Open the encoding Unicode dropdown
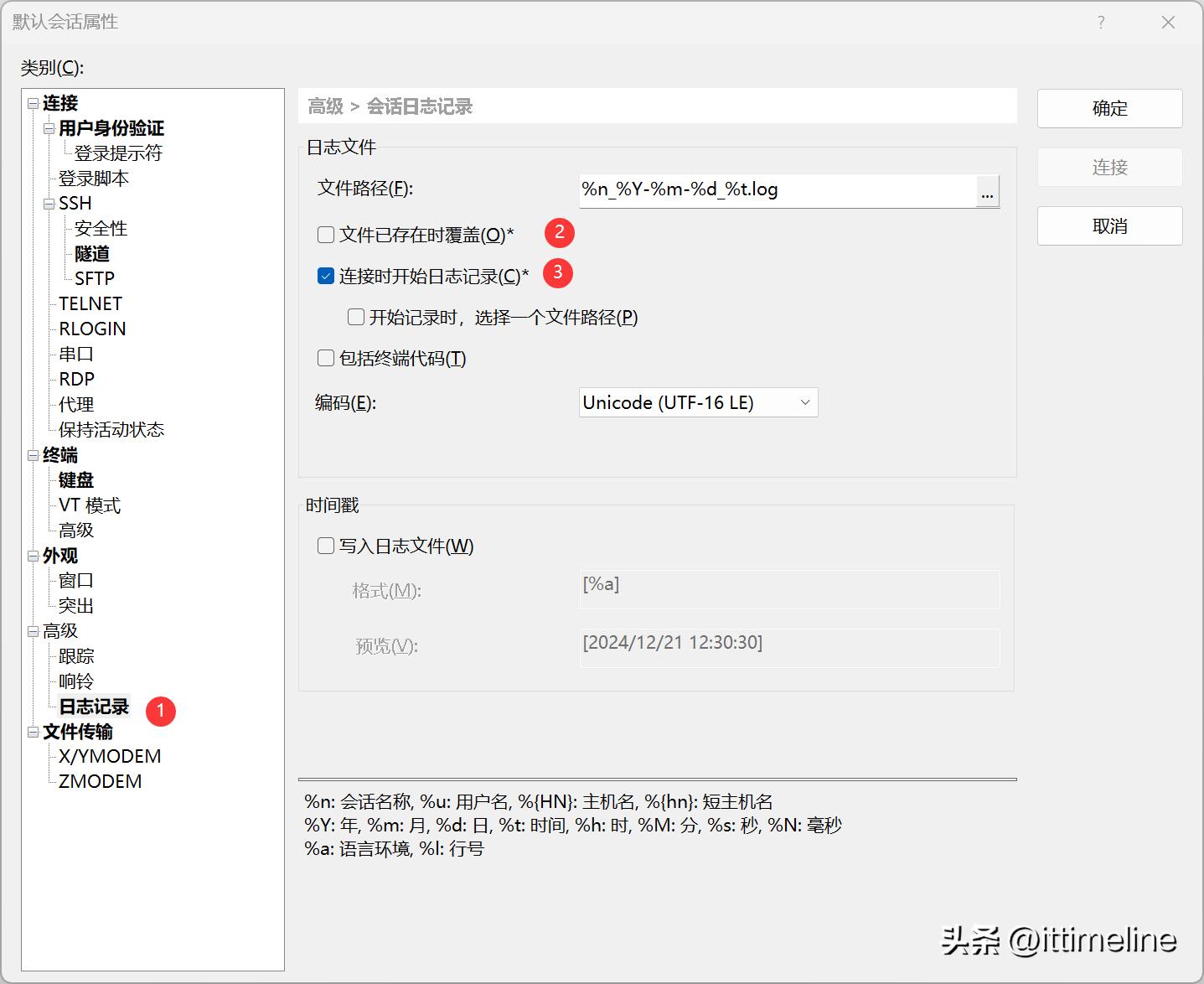The image size is (1204, 984). [x=698, y=402]
